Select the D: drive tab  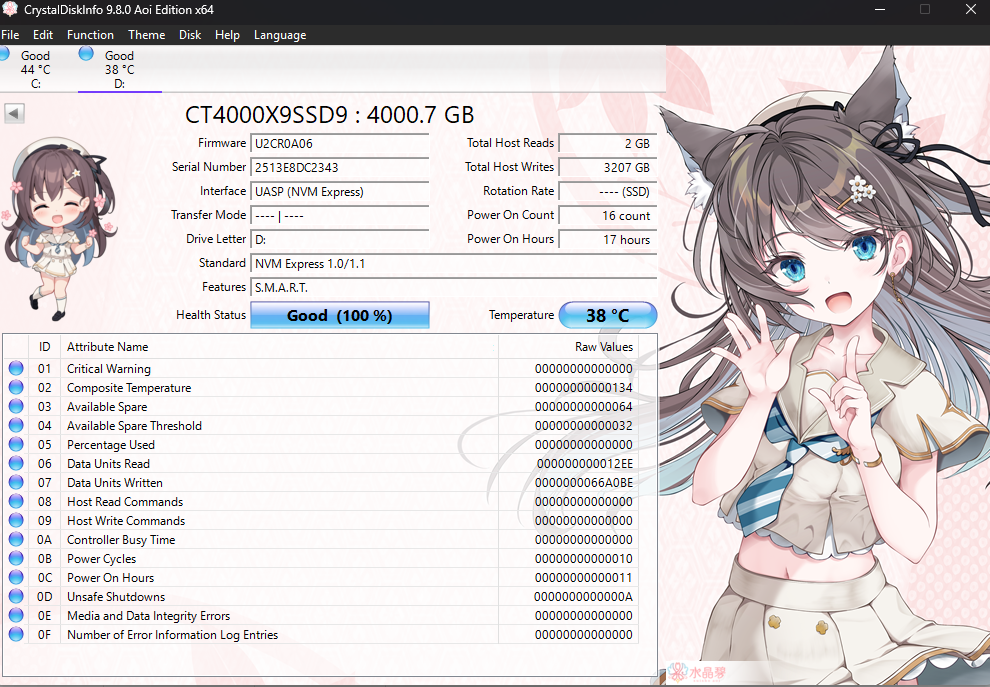(119, 70)
